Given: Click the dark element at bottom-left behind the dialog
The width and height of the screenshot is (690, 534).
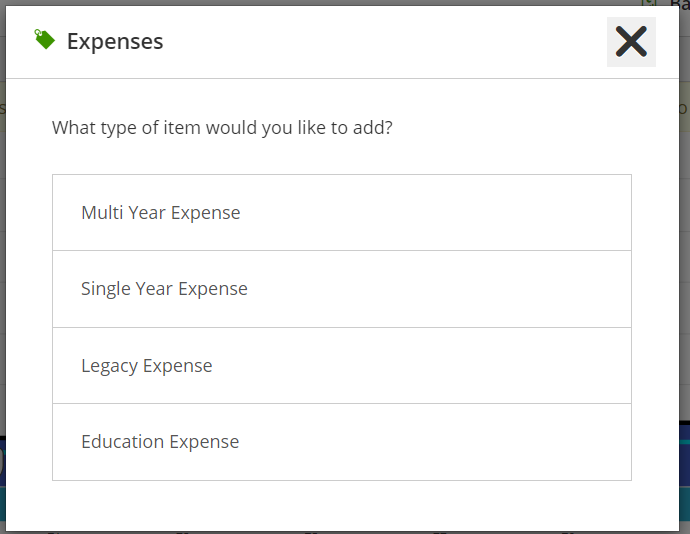Looking at the screenshot, I should coord(3,462).
